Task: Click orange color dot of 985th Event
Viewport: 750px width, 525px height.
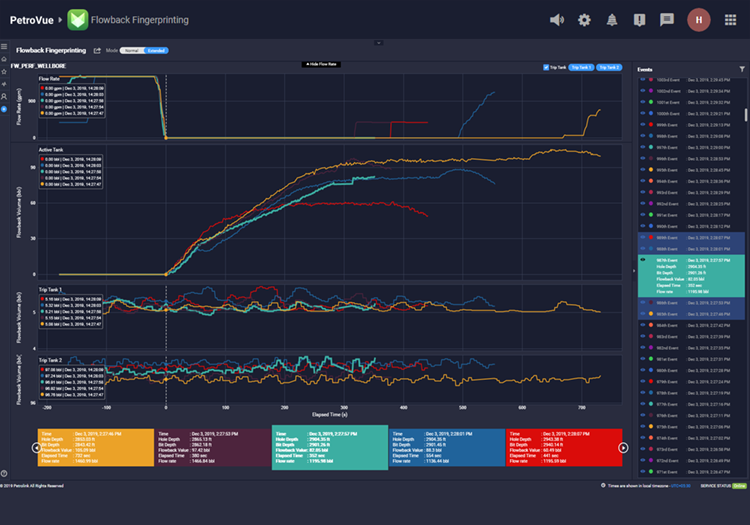Action: (651, 314)
